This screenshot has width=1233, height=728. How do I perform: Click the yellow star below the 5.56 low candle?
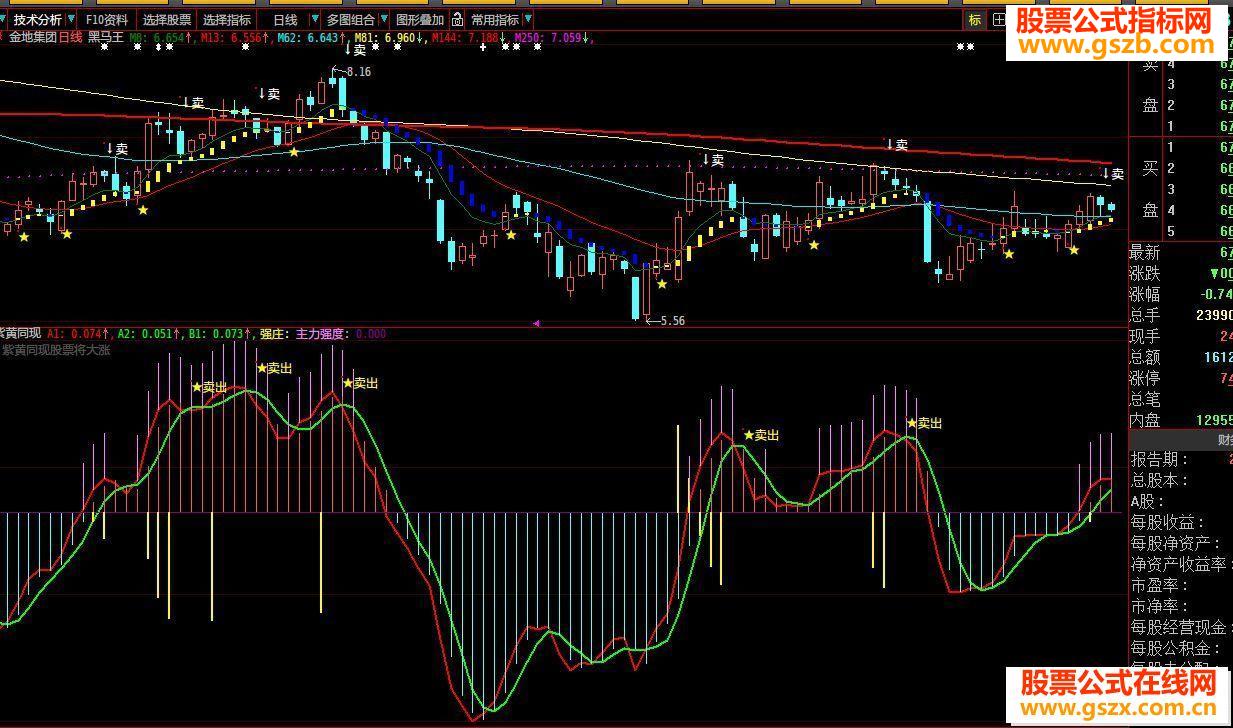661,285
